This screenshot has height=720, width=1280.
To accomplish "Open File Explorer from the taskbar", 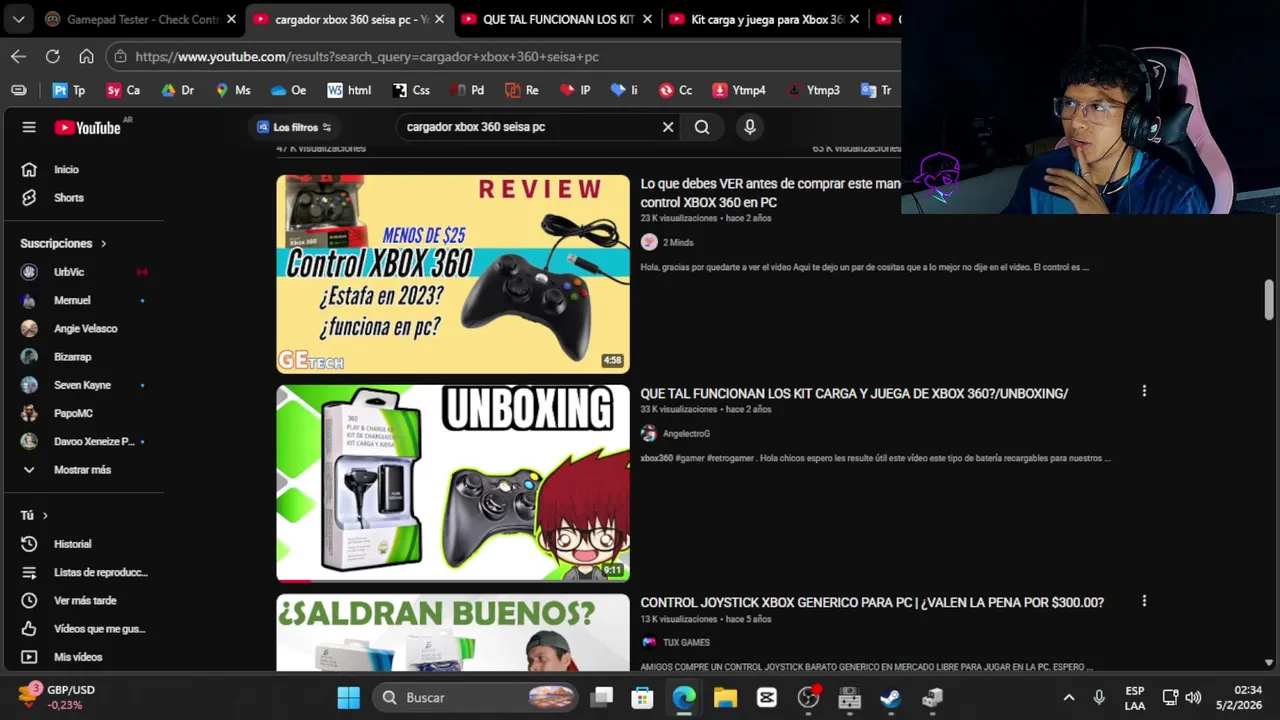I will pos(725,697).
